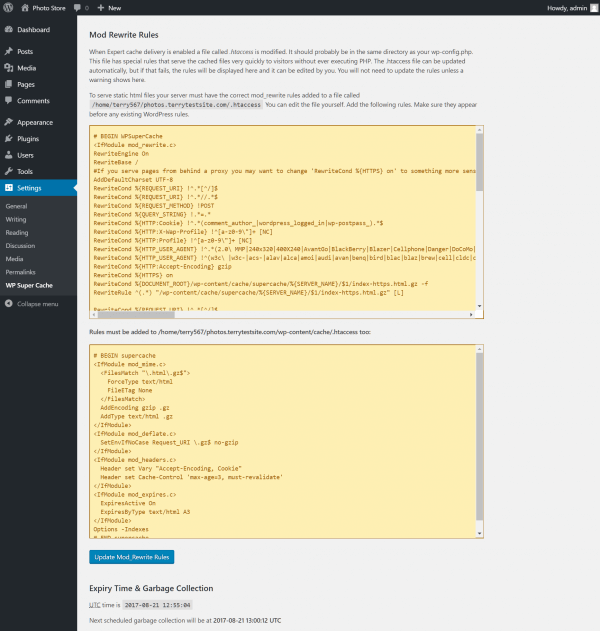Image resolution: width=600 pixels, height=631 pixels.
Task: Click '# BEGIN WPSuperCache' line
Action: [x=128, y=136]
